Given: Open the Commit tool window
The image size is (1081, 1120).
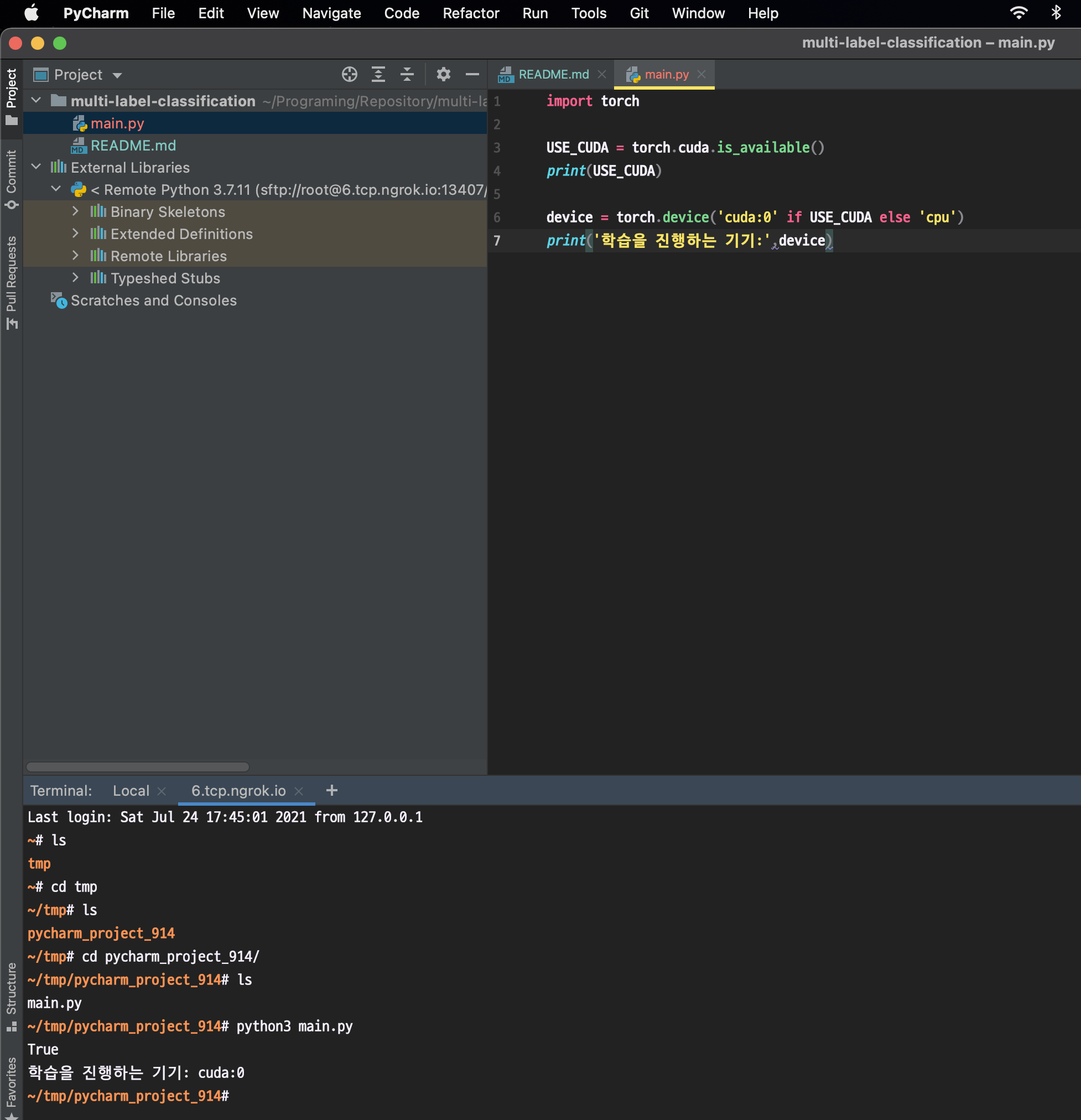Looking at the screenshot, I should coord(12,179).
